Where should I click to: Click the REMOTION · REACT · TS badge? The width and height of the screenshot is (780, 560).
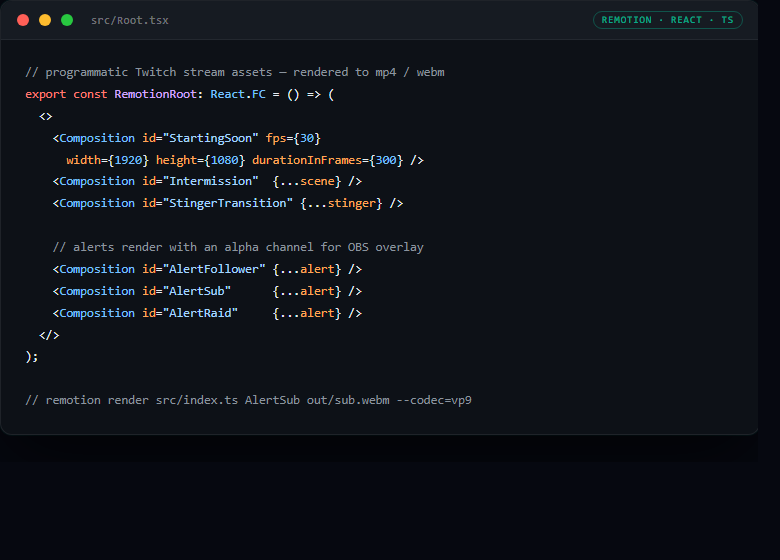pos(668,20)
